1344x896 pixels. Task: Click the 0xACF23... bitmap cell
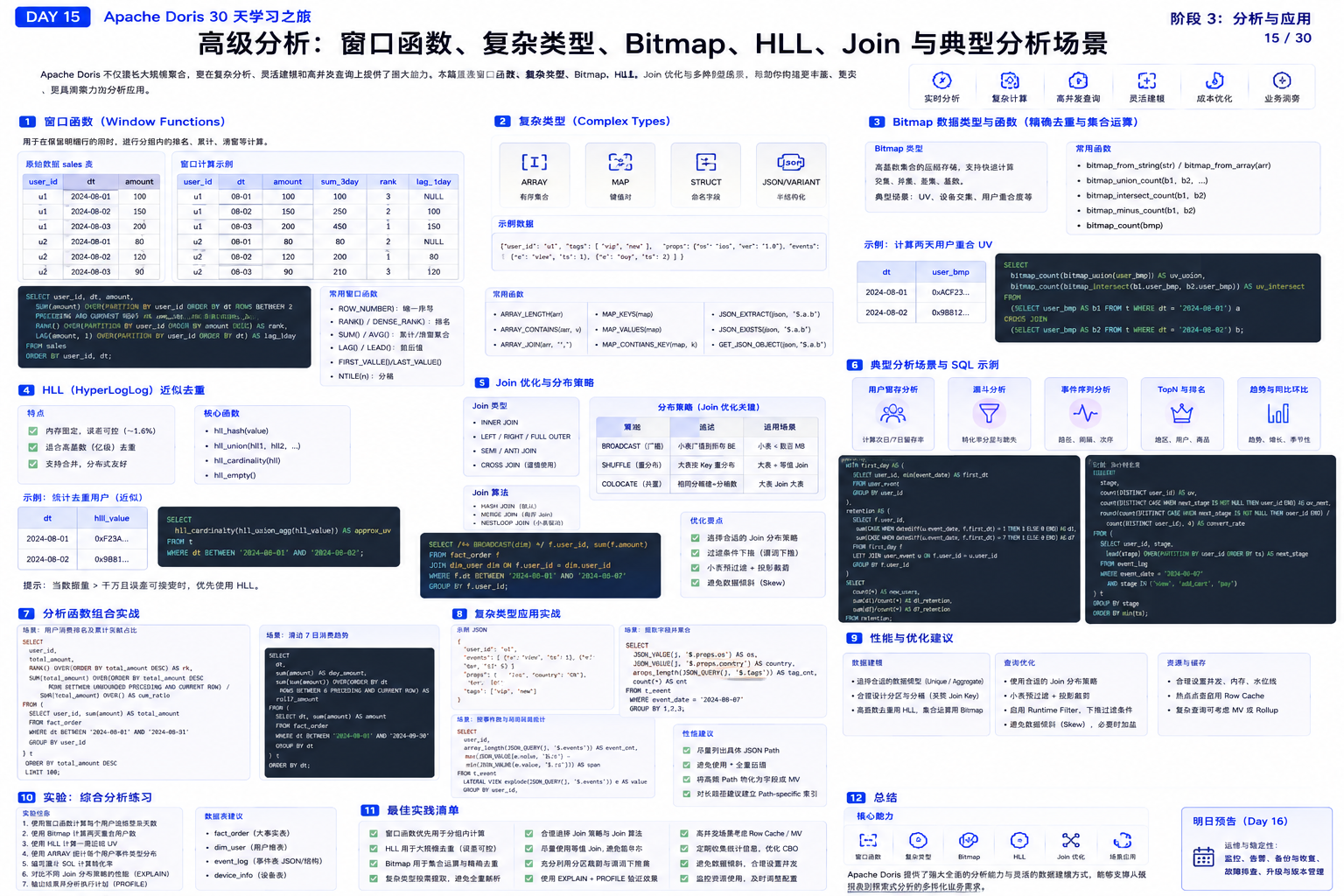click(x=950, y=292)
